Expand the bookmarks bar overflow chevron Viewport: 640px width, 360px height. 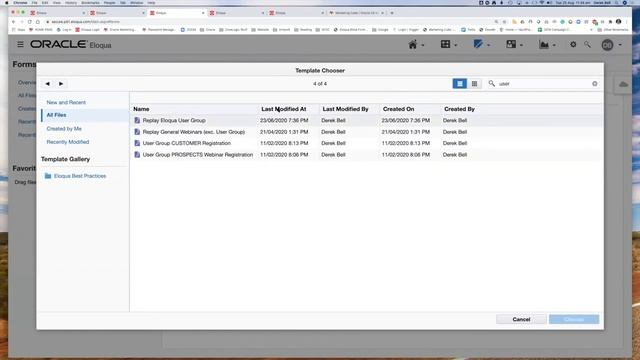(x=591, y=30)
